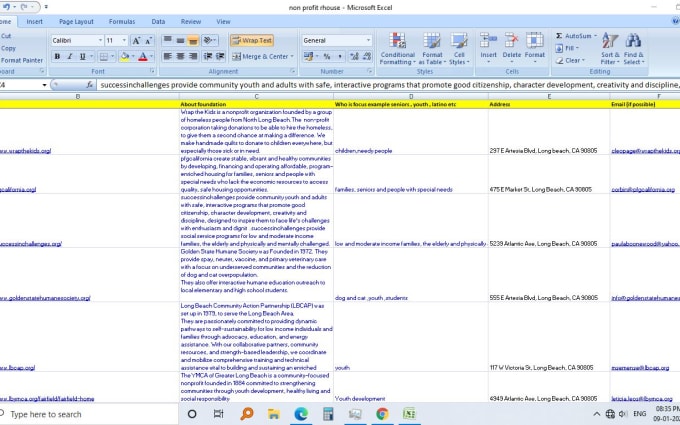Click Decrease Font Size icon

[x=148, y=40]
